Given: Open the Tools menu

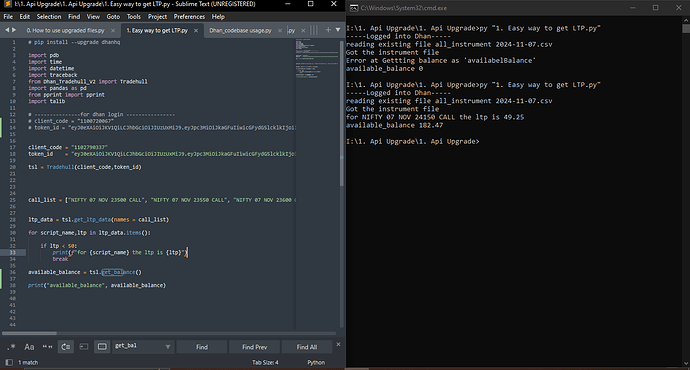Looking at the screenshot, I should [134, 17].
